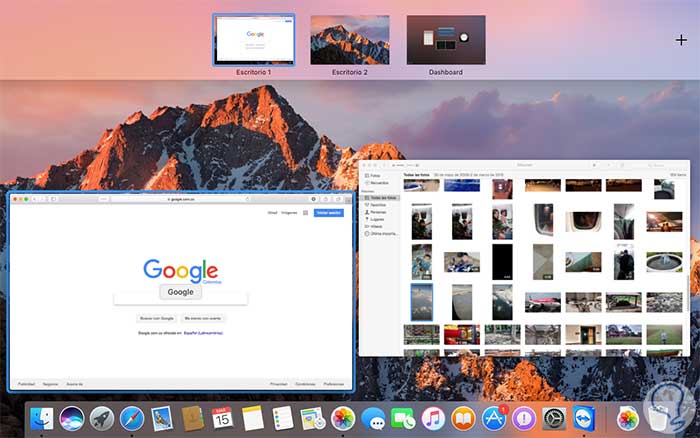
Task: Open the Preferencias footer link
Action: pos(333,384)
